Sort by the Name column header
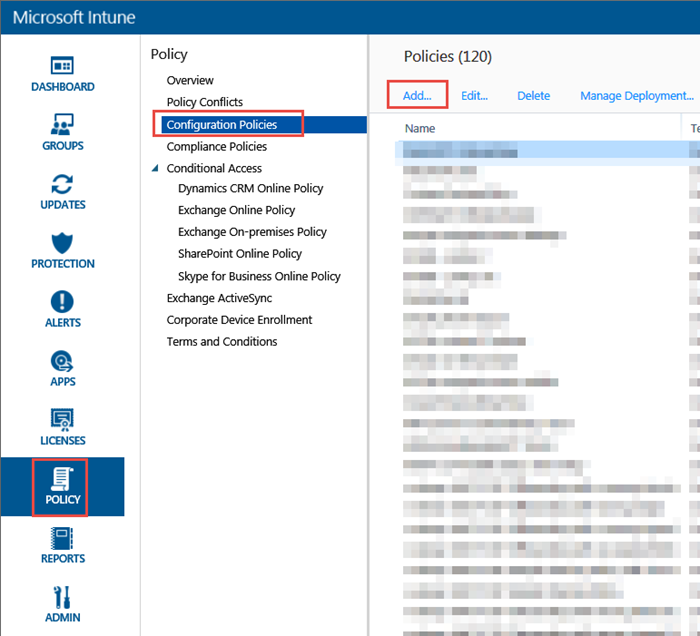The image size is (700, 636). point(420,128)
